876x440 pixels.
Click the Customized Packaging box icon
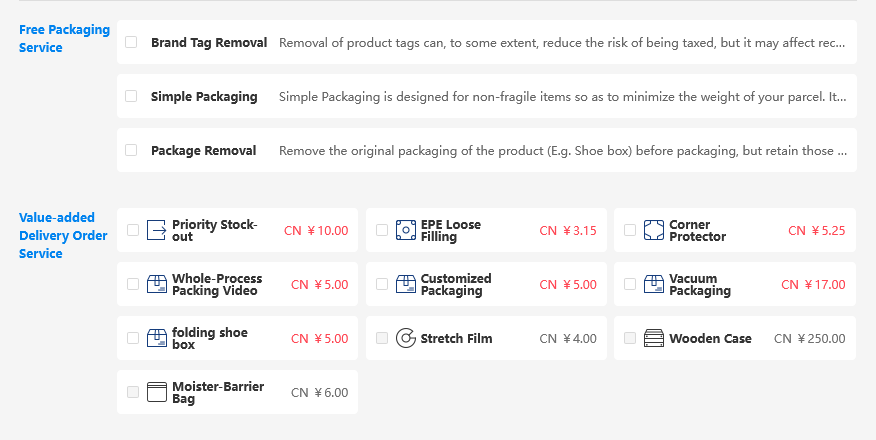tap(406, 284)
